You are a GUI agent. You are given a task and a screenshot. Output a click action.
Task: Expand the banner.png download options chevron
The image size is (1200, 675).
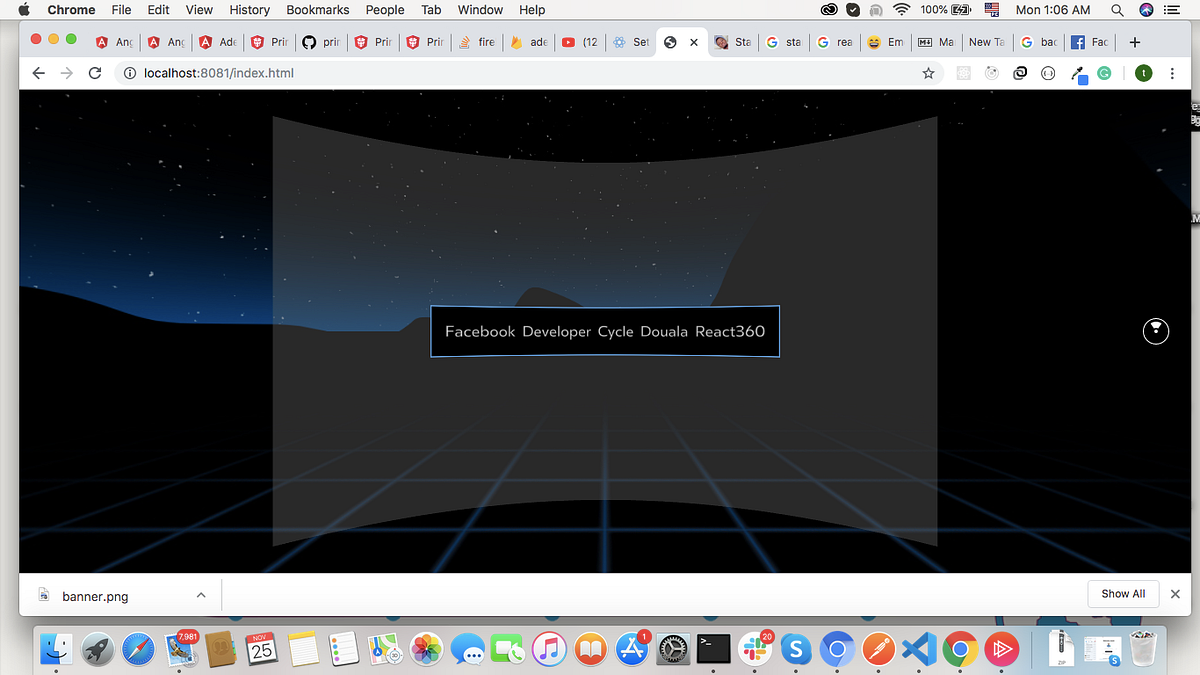tap(200, 594)
